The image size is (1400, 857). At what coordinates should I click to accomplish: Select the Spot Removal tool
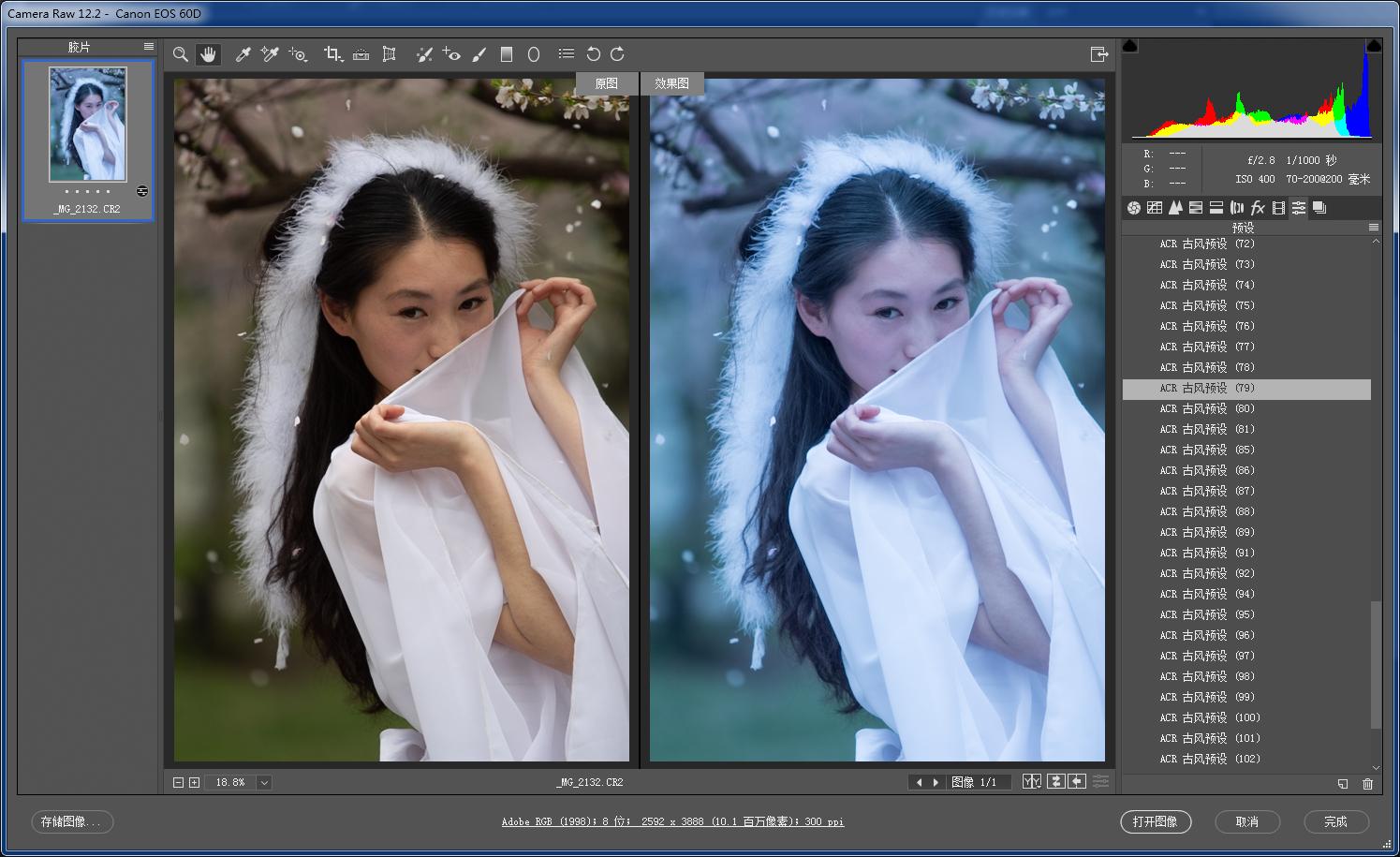pyautogui.click(x=423, y=53)
